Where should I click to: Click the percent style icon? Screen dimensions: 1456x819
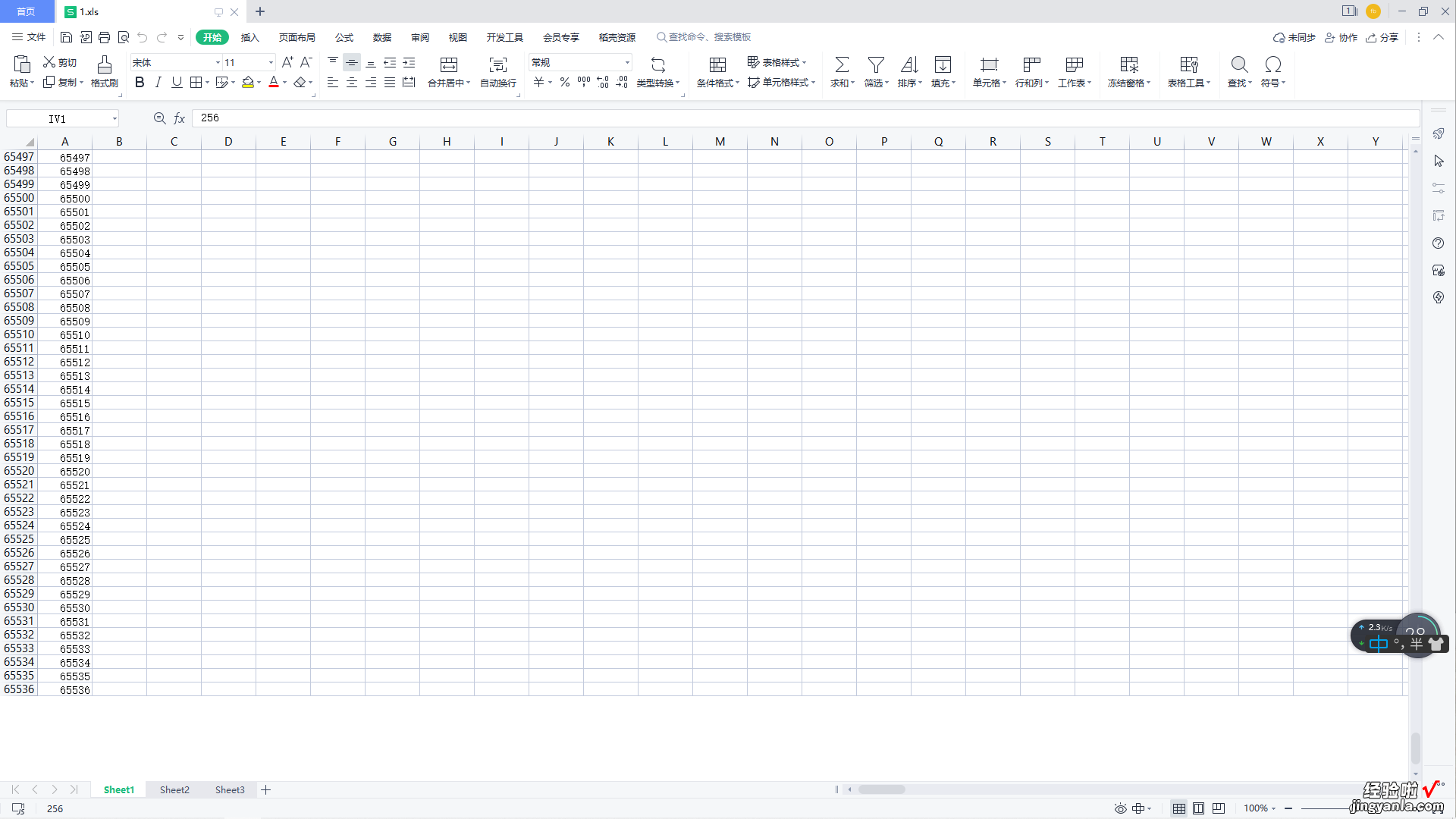click(x=565, y=82)
